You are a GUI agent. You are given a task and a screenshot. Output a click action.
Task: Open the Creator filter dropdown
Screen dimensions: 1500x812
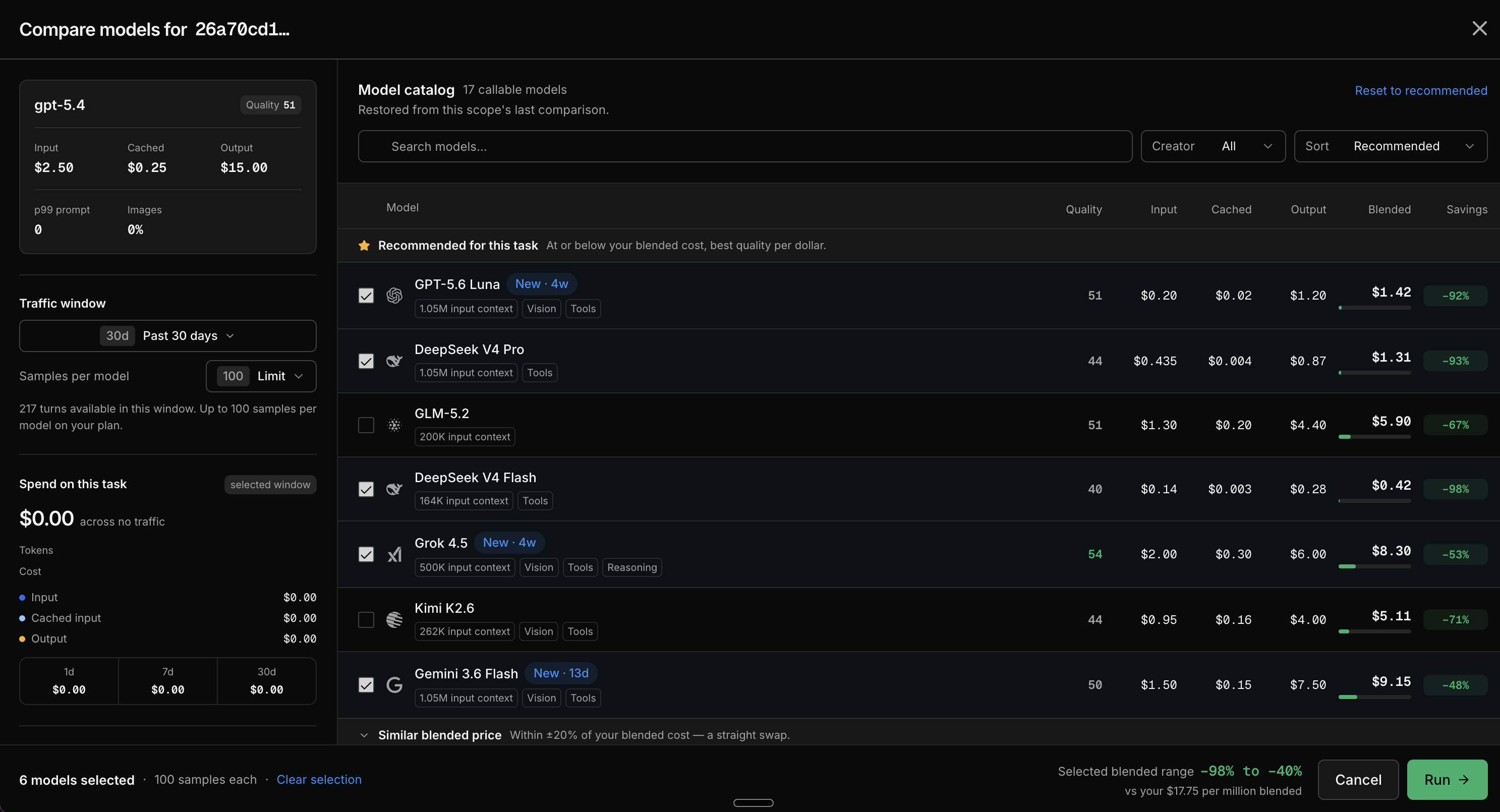[x=1213, y=146]
